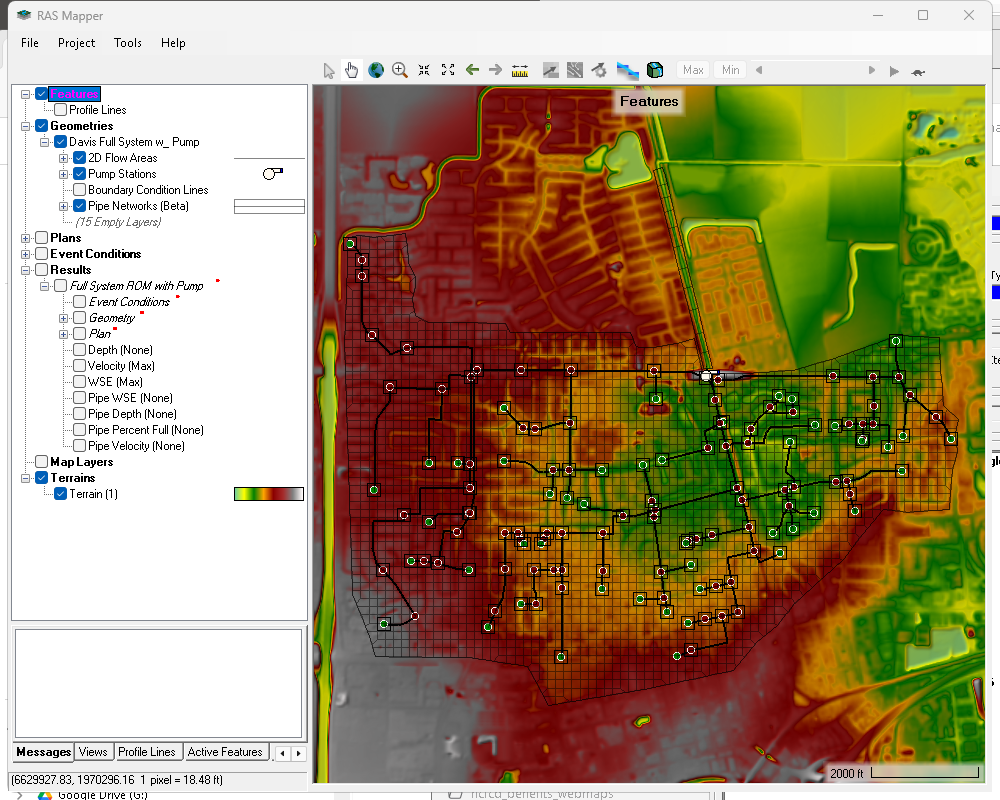Image resolution: width=1000 pixels, height=800 pixels.
Task: Click the globe full-extent icon
Action: pyautogui.click(x=376, y=70)
